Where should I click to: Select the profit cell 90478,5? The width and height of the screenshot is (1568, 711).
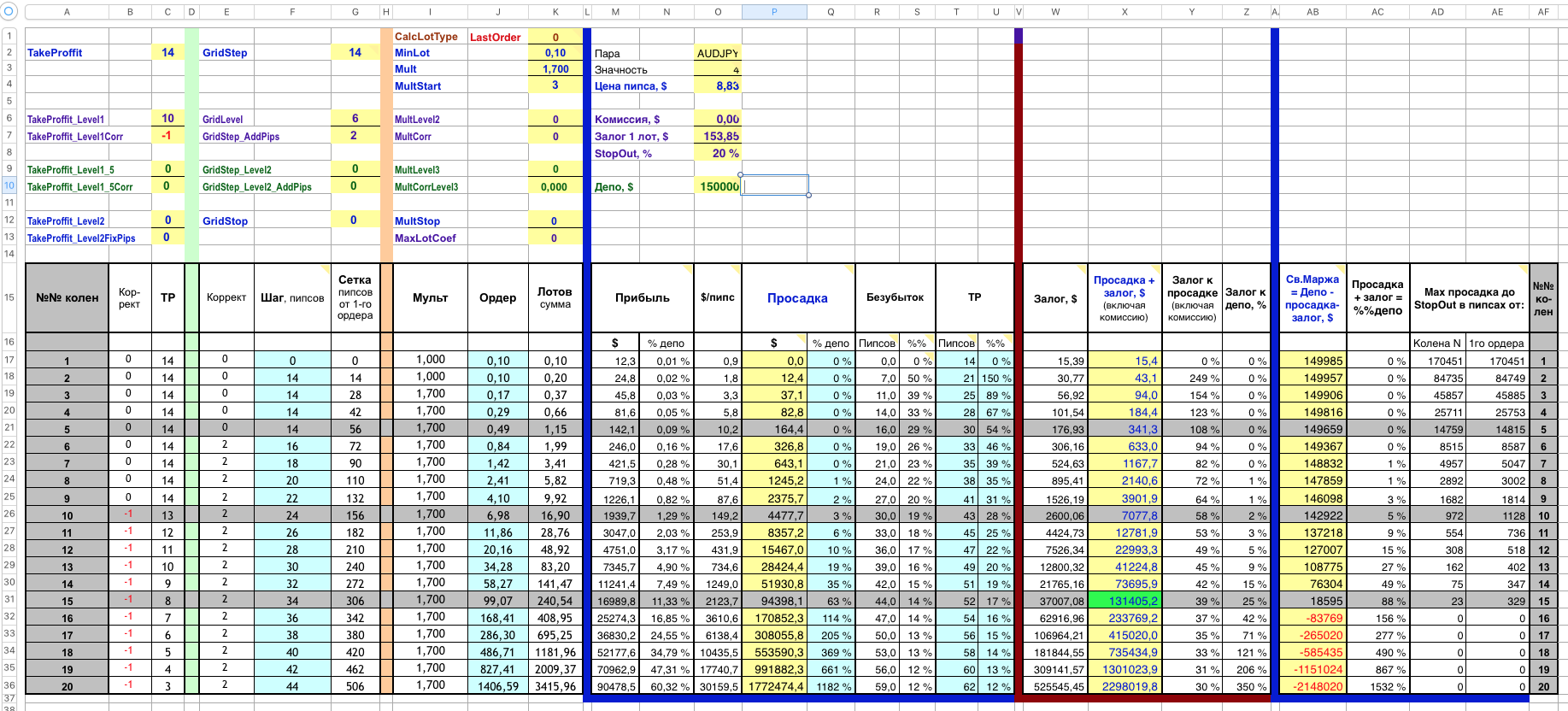pyautogui.click(x=616, y=686)
